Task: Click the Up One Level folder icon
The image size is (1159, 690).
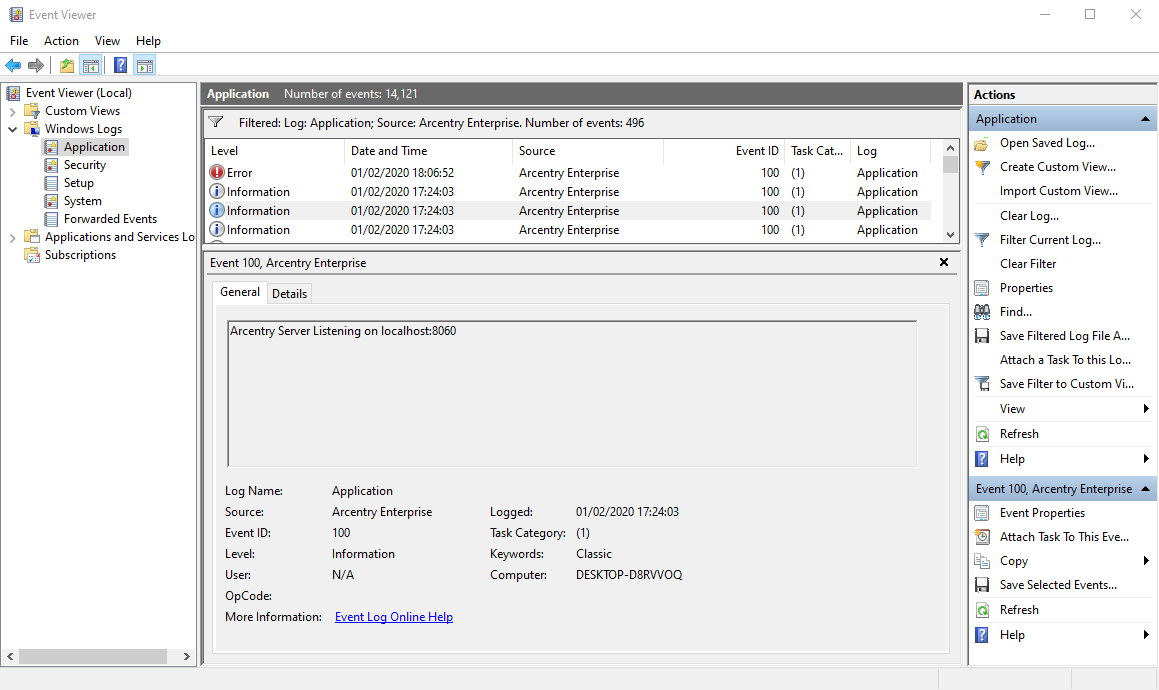Action: [x=67, y=66]
